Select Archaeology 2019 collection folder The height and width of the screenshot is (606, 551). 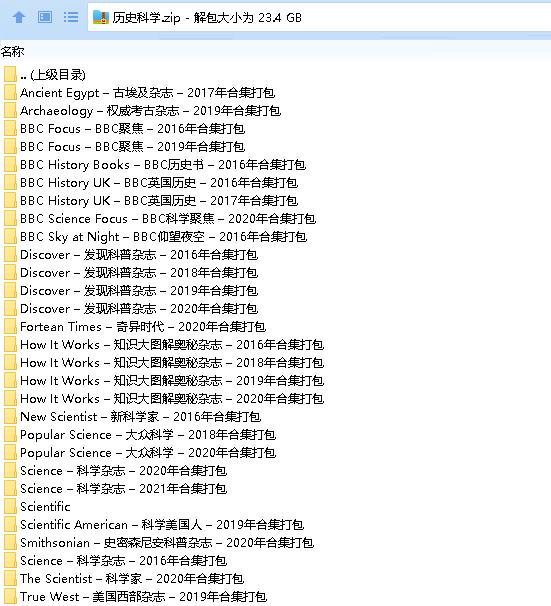pos(151,111)
